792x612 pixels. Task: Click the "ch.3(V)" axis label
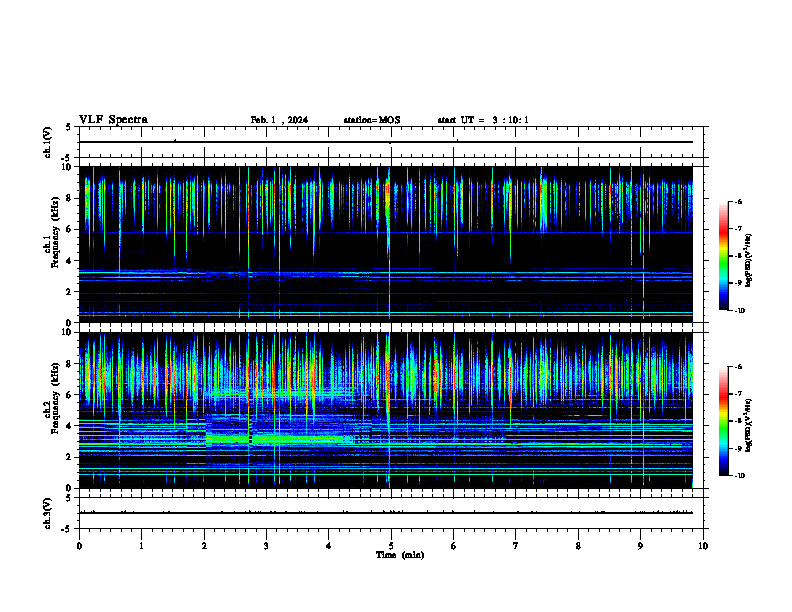pos(48,513)
